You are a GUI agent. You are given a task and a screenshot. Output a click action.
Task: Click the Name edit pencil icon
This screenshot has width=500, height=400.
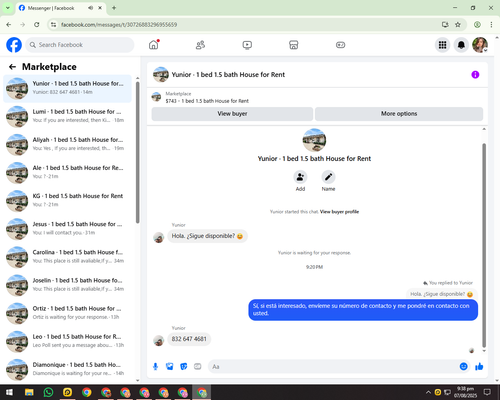[x=328, y=177]
